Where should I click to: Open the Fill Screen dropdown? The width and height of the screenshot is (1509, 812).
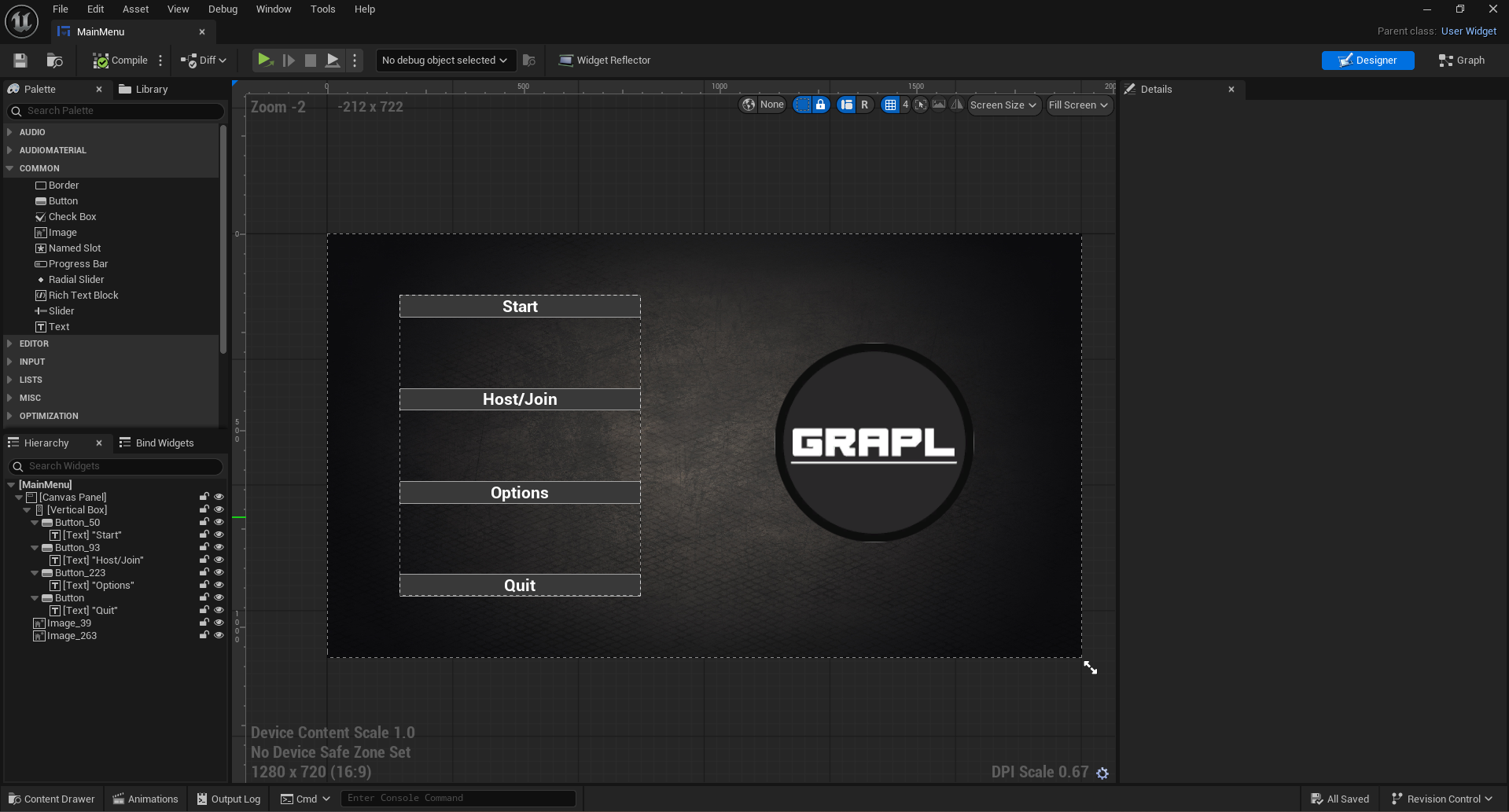1077,105
